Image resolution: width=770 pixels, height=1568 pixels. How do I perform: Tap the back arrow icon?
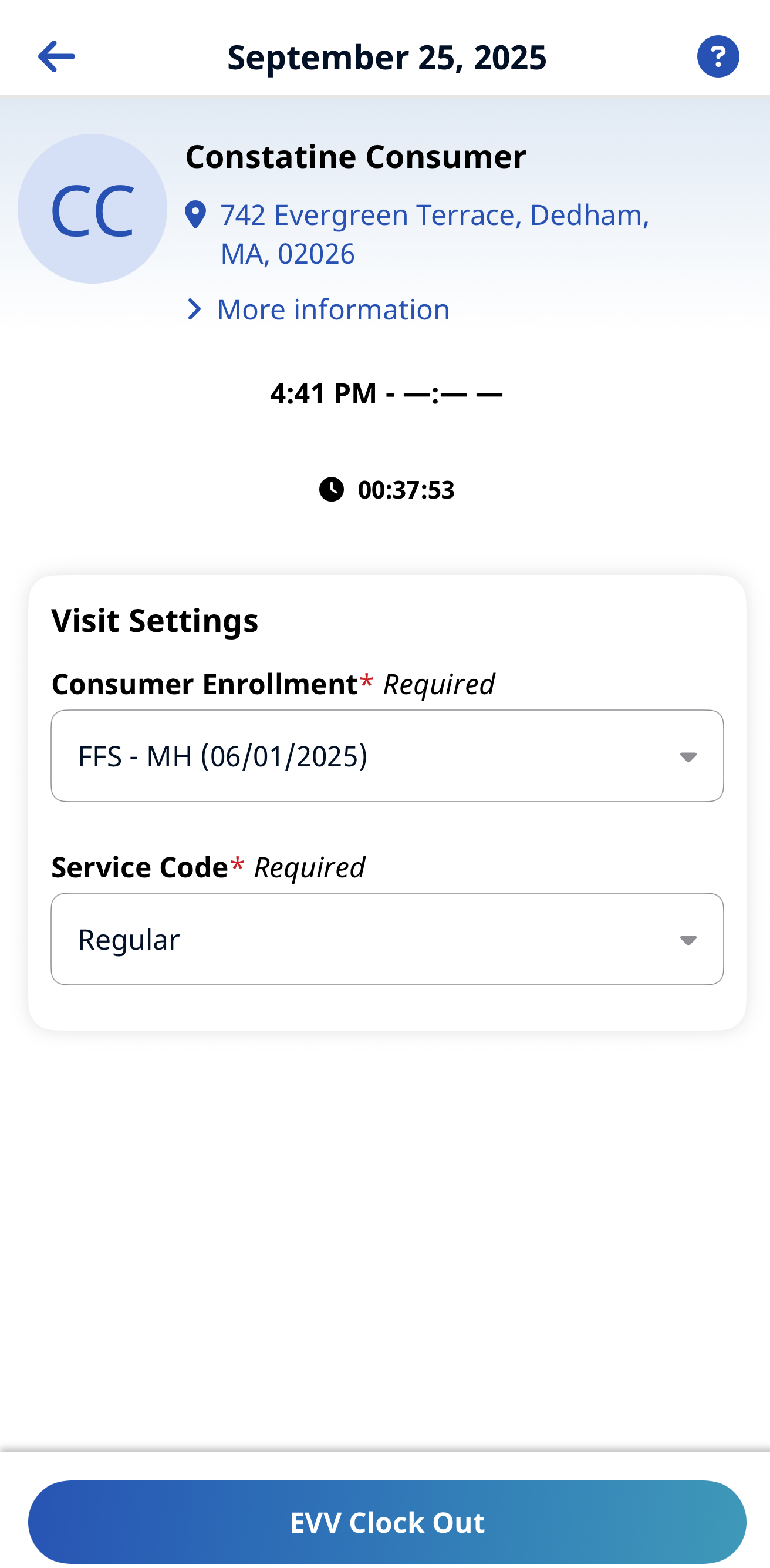(56, 56)
